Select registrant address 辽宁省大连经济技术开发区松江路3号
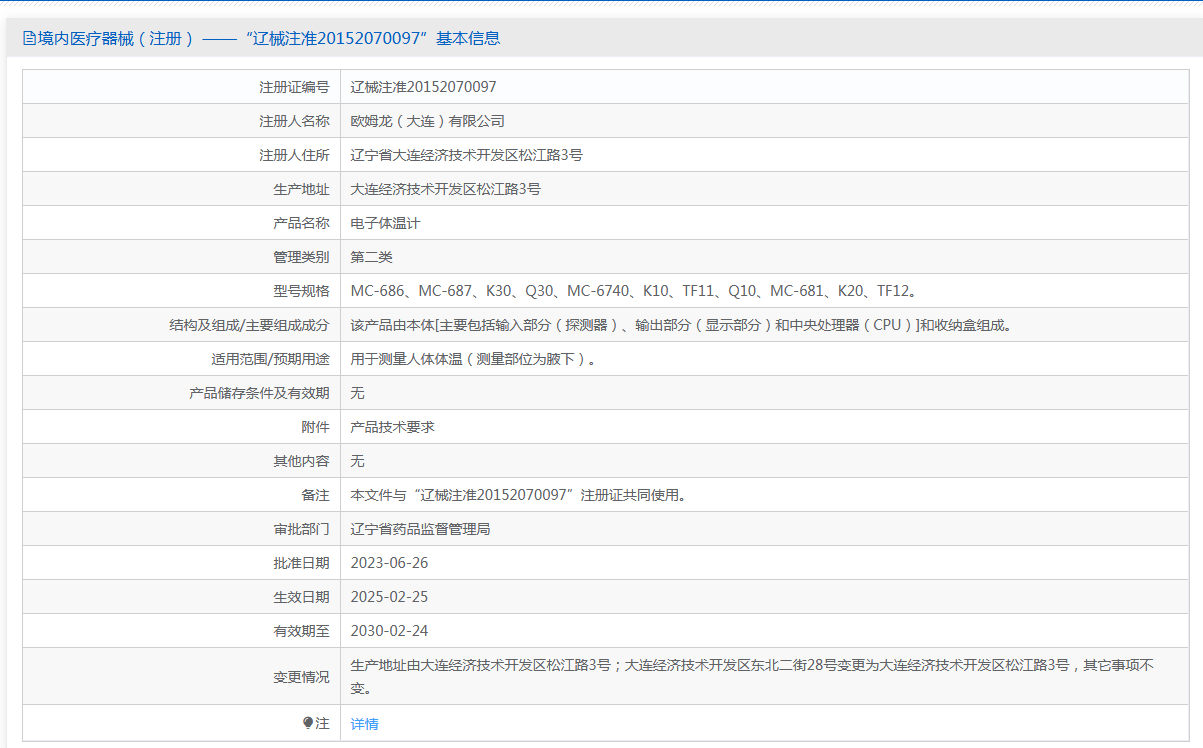Screen dimensions: 1203x748 click(x=467, y=155)
